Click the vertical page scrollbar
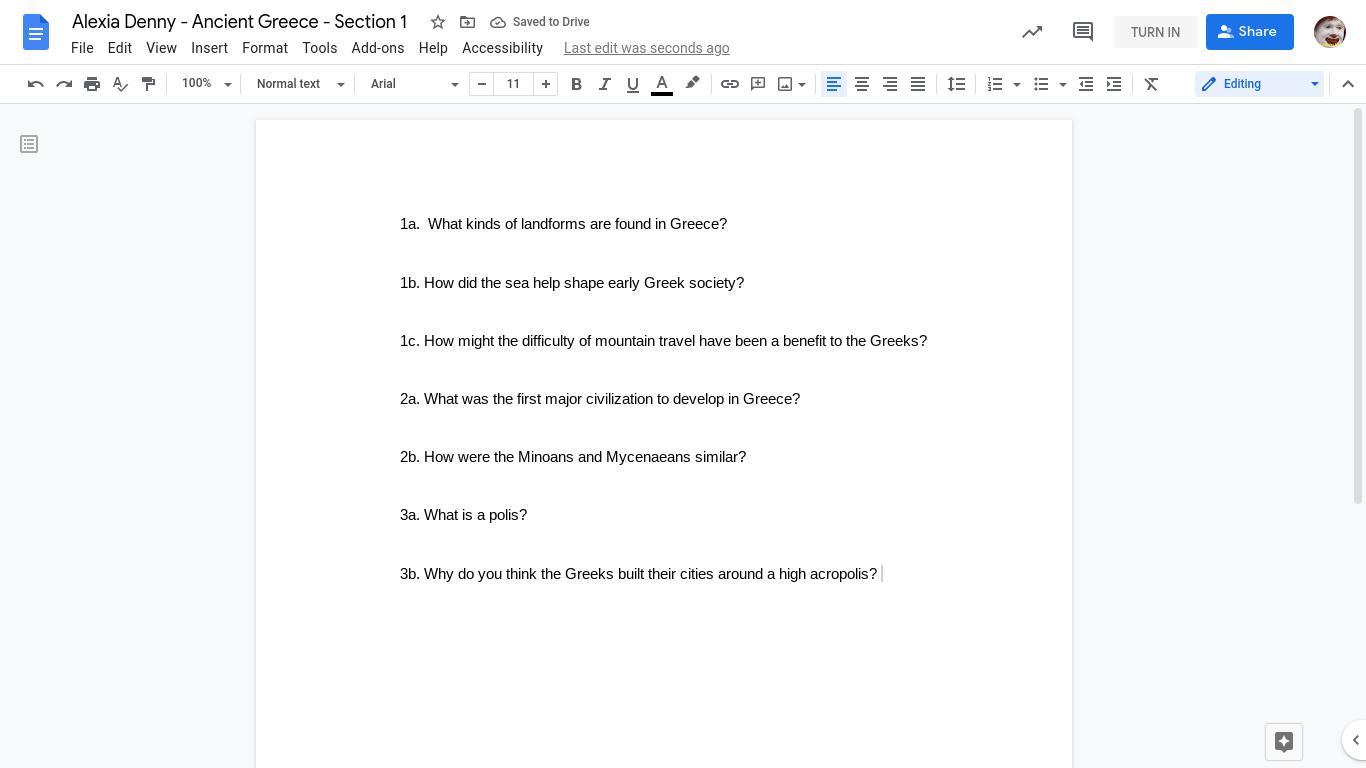 click(1358, 306)
